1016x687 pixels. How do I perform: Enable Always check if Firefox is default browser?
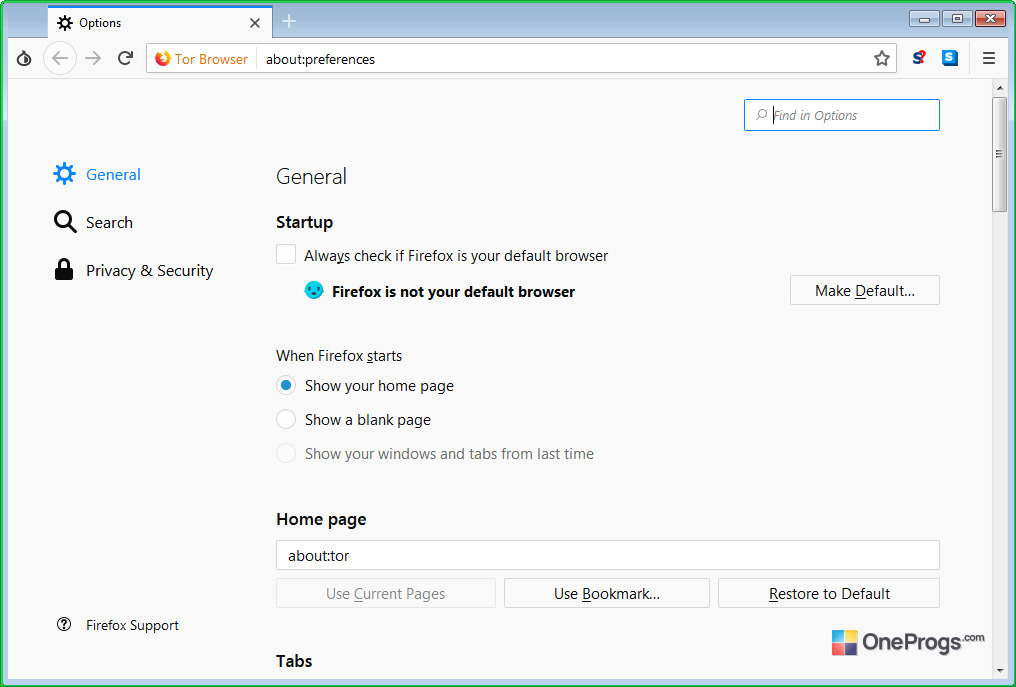coord(286,255)
